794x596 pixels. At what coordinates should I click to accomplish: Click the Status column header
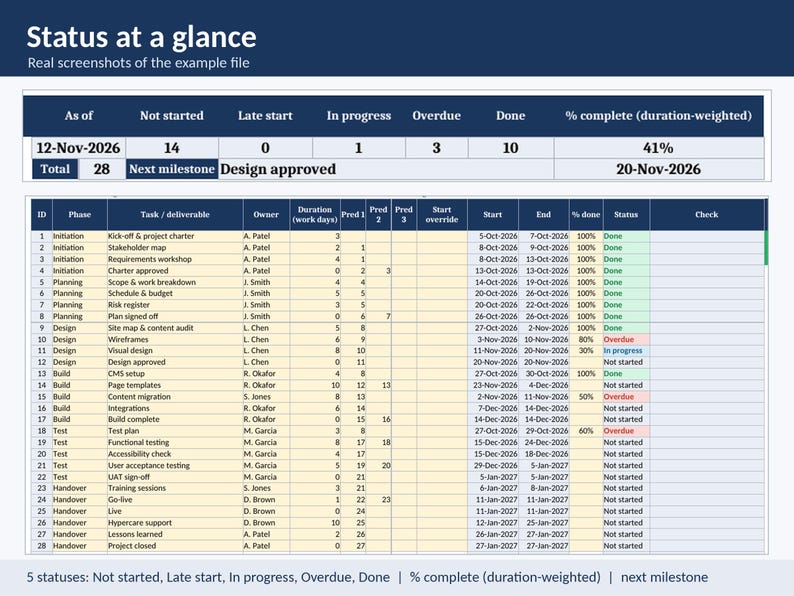click(x=626, y=215)
